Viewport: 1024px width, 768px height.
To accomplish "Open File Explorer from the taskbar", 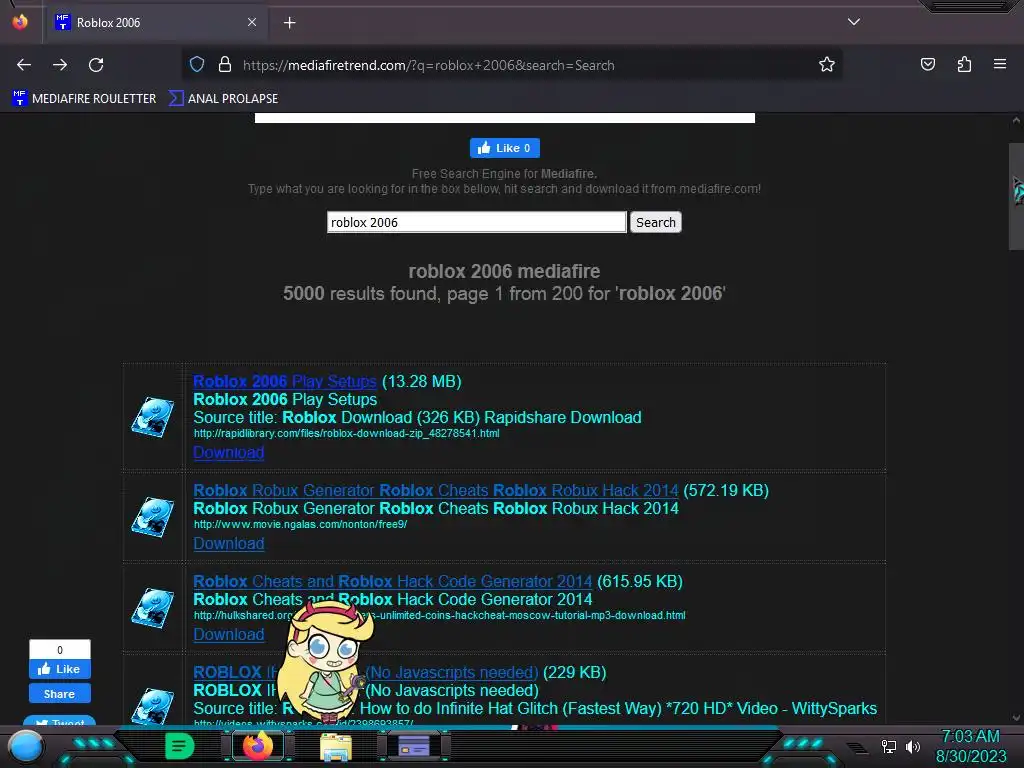I will [336, 746].
